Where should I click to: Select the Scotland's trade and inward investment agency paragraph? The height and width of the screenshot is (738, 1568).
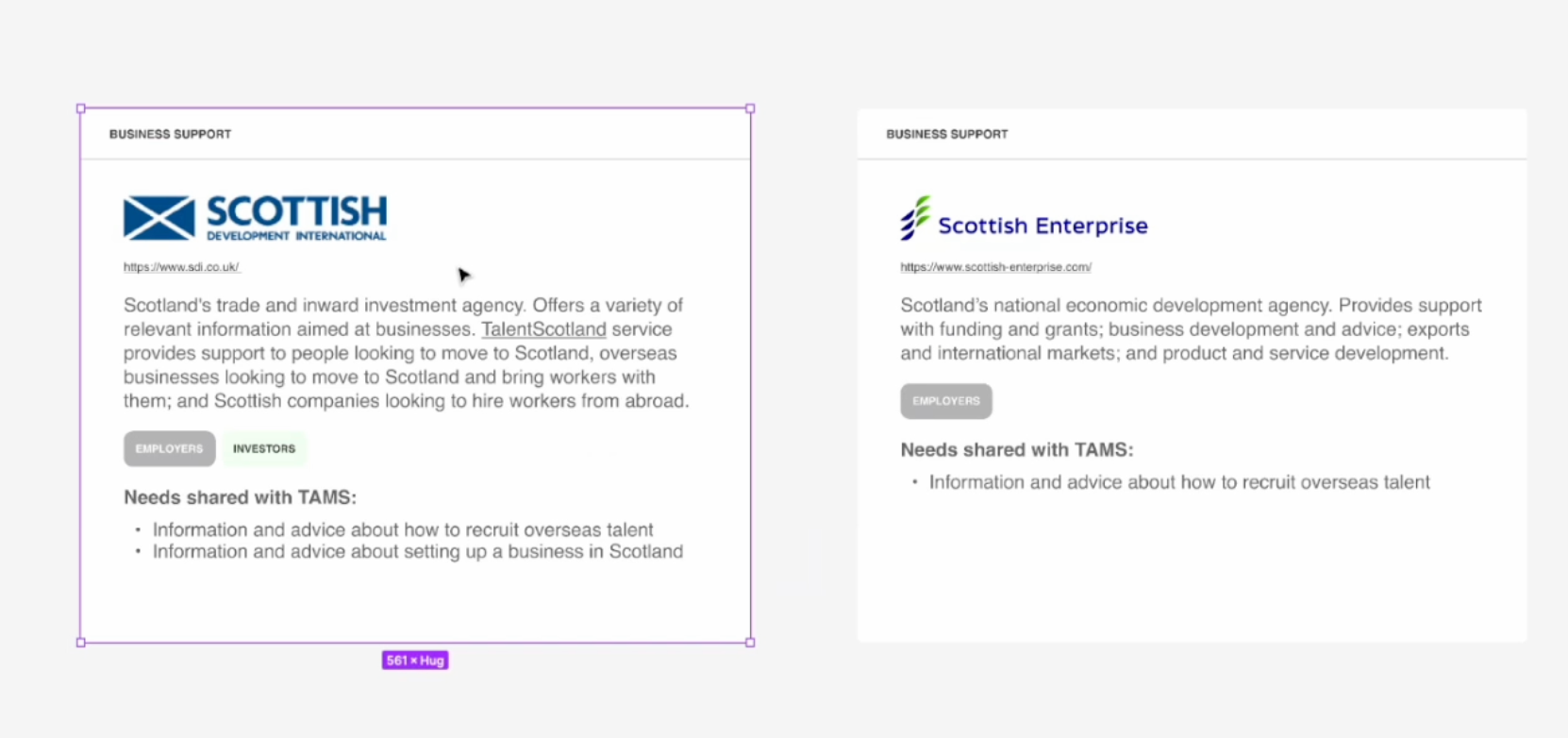coord(407,353)
